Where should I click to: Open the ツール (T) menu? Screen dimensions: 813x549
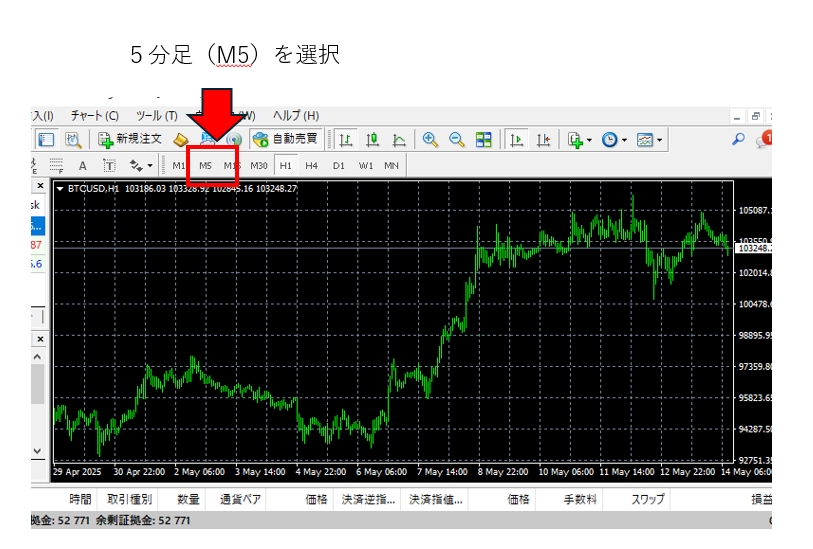pos(156,116)
